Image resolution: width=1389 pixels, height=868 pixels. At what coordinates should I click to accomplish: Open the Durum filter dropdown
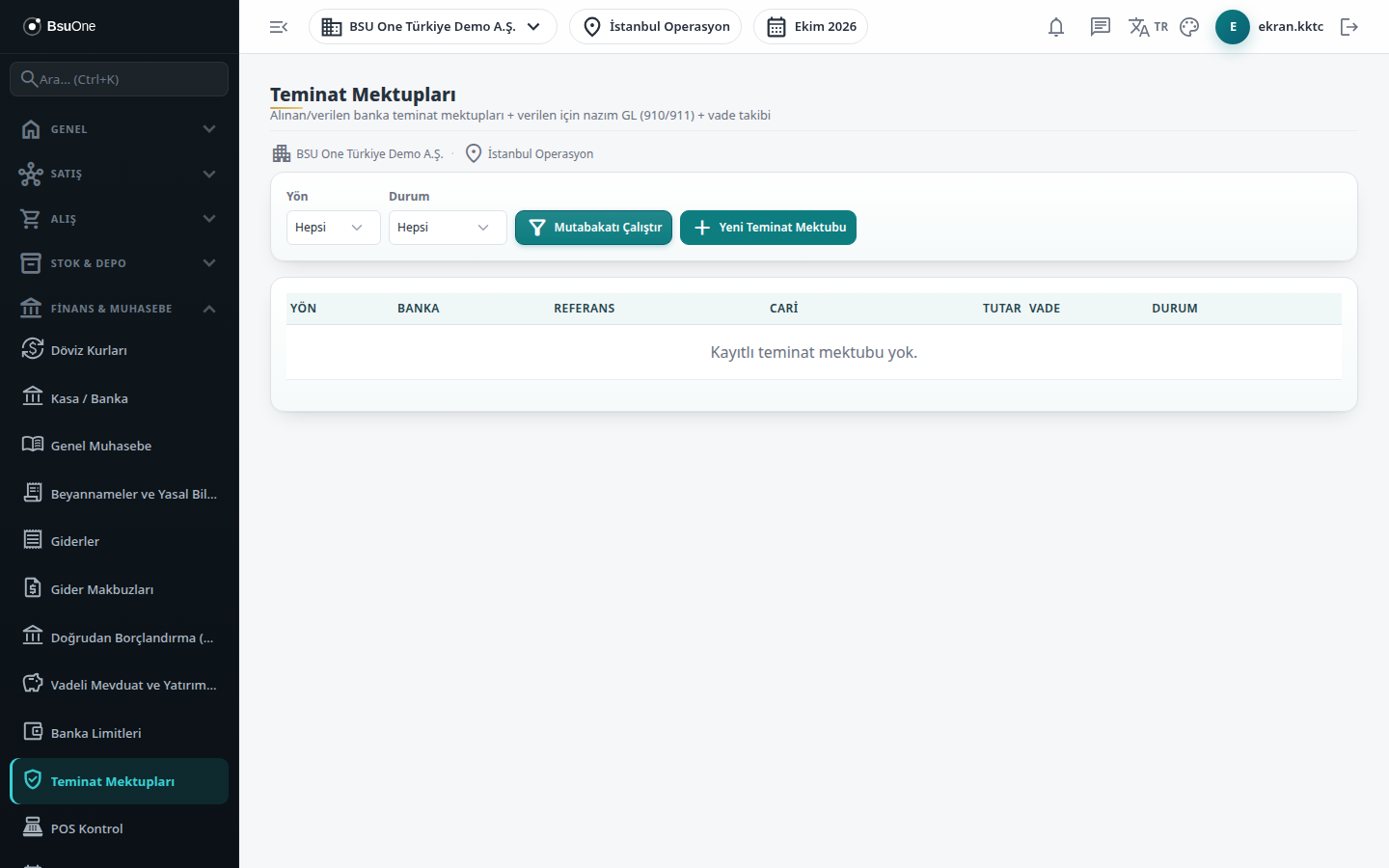coord(448,228)
